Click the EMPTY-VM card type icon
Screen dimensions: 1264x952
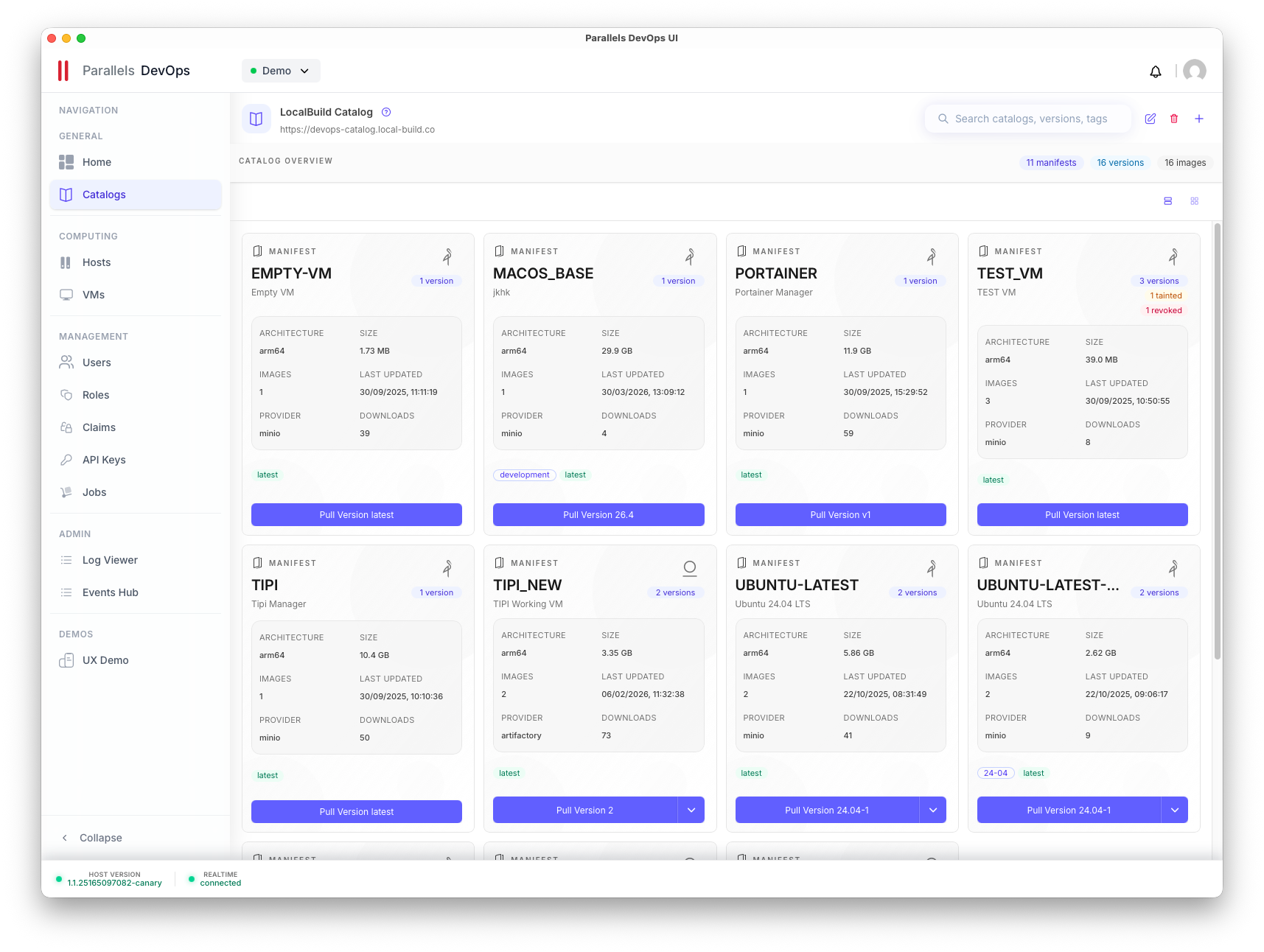[447, 256]
